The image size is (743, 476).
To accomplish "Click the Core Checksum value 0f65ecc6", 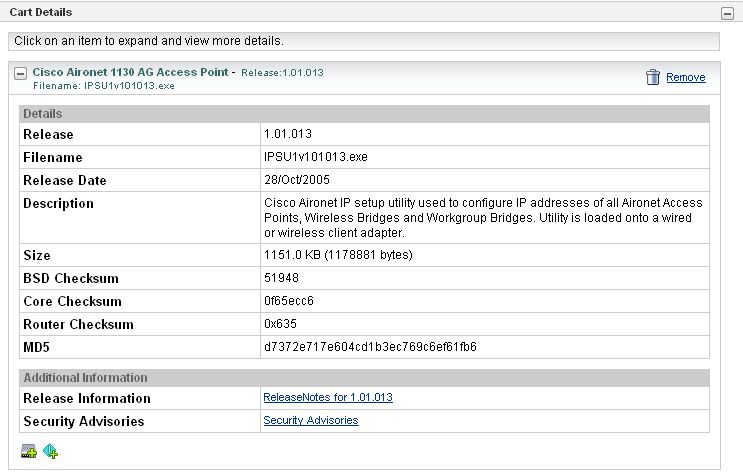I will pyautogui.click(x=288, y=301).
